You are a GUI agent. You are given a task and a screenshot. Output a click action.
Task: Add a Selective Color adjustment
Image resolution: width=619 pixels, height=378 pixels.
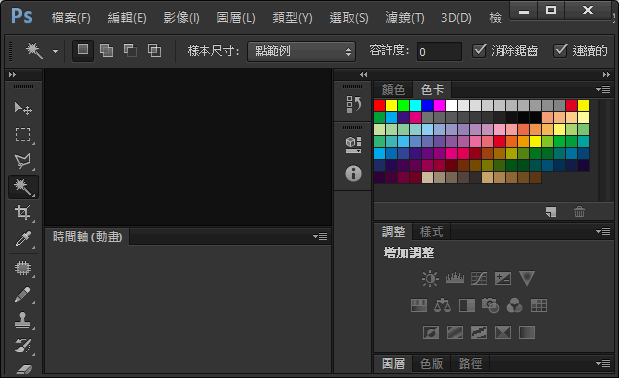[x=503, y=332]
